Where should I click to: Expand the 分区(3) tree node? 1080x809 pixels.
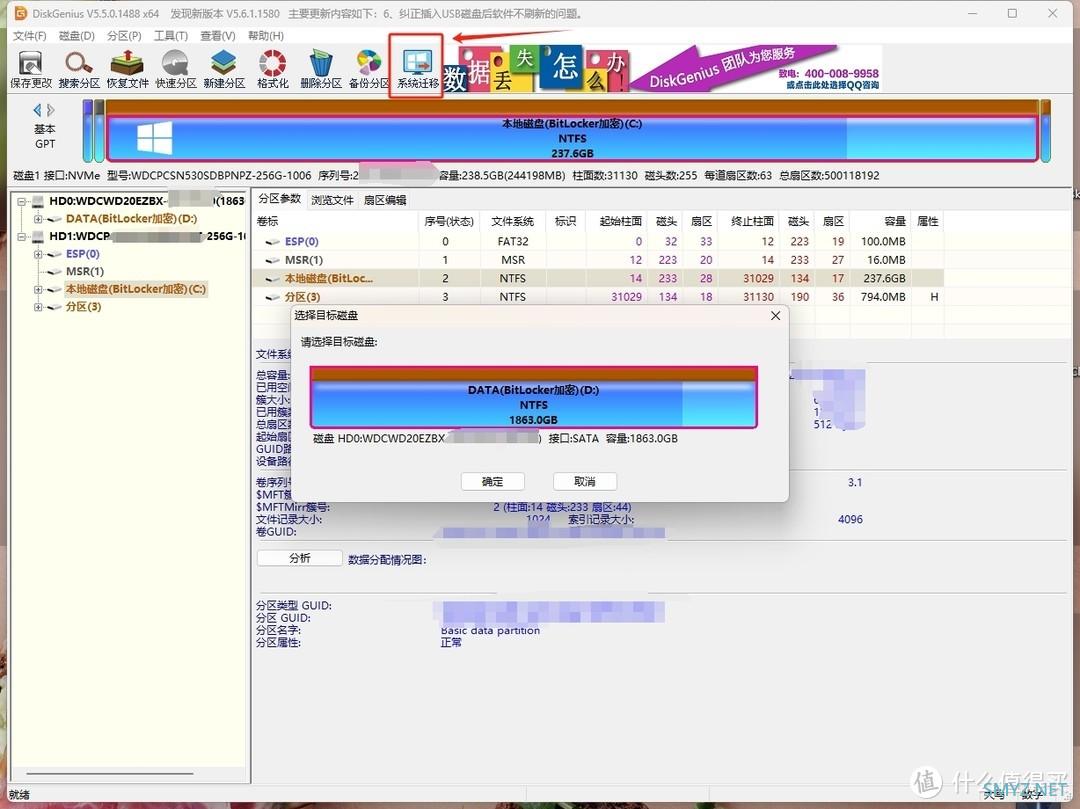(38, 307)
